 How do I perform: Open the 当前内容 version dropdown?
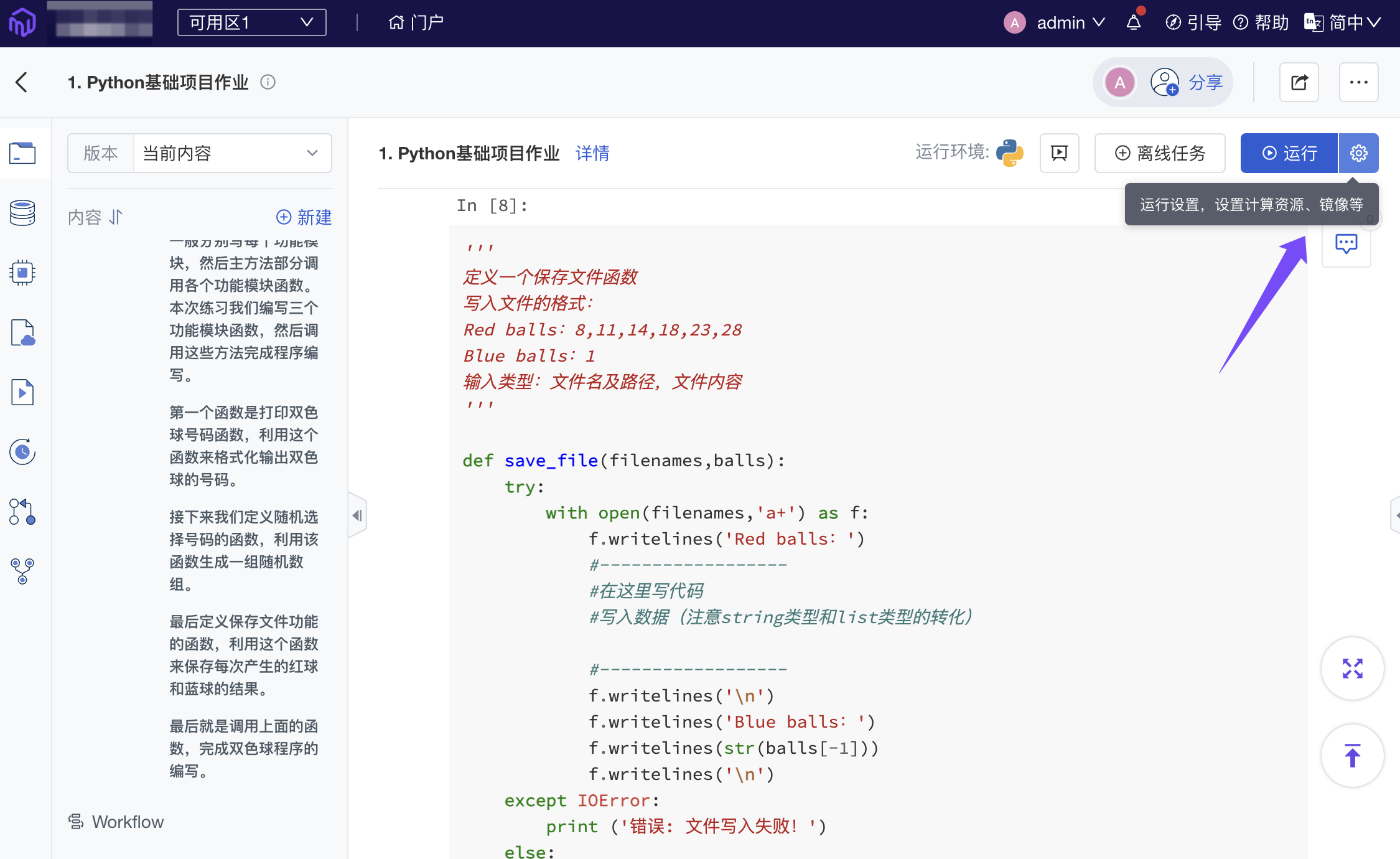point(231,153)
